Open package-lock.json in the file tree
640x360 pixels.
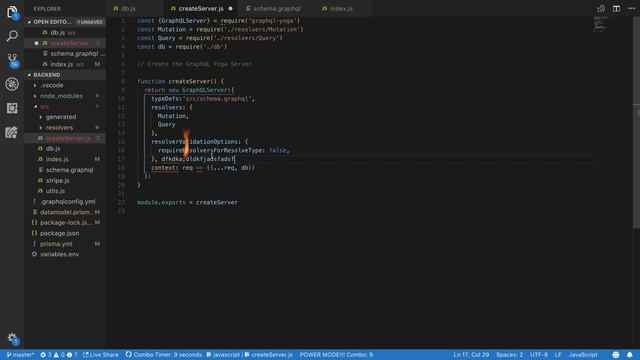click(65, 223)
